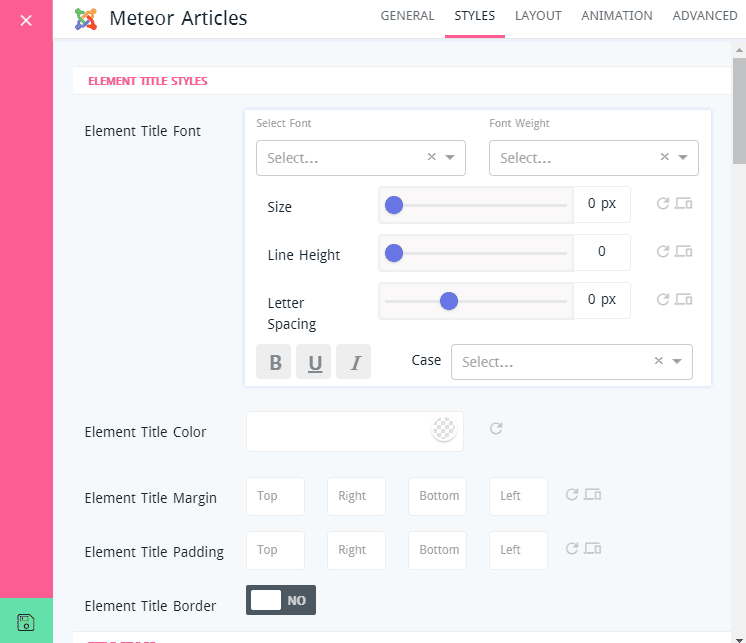Click the Margin Top field
The width and height of the screenshot is (746, 643).
coord(275,497)
